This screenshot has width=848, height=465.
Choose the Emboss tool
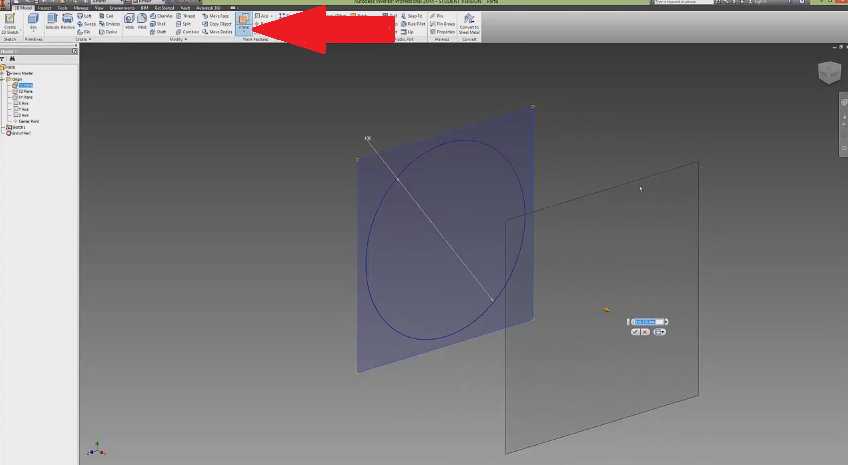click(110, 24)
